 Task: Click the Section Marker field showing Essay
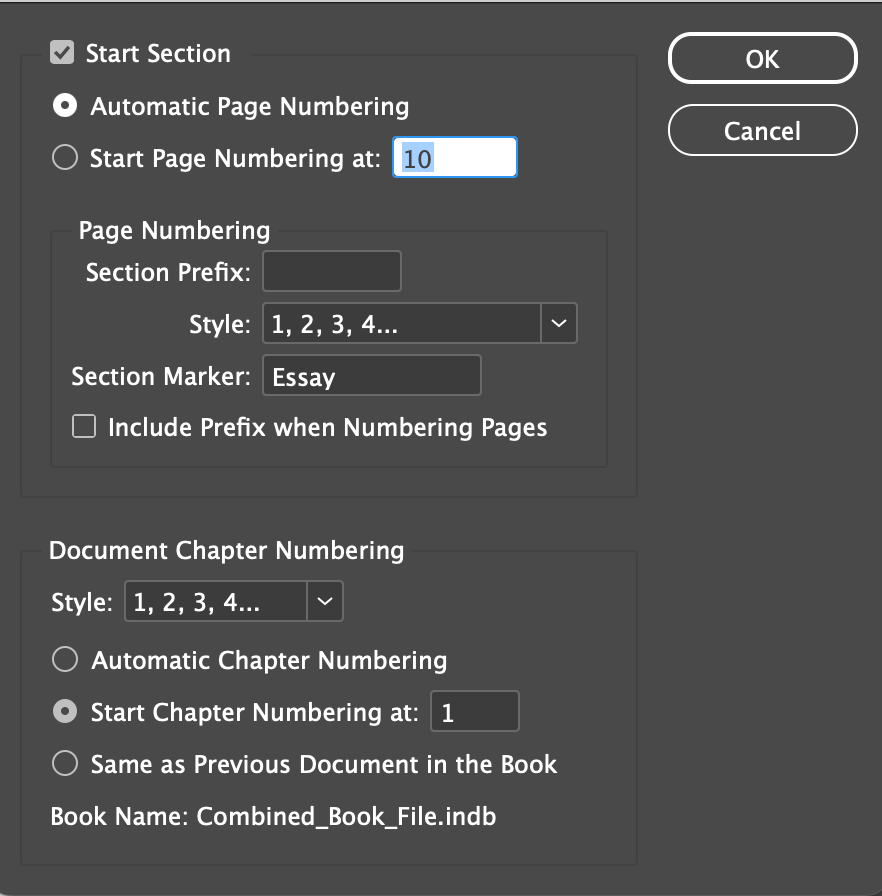(371, 375)
